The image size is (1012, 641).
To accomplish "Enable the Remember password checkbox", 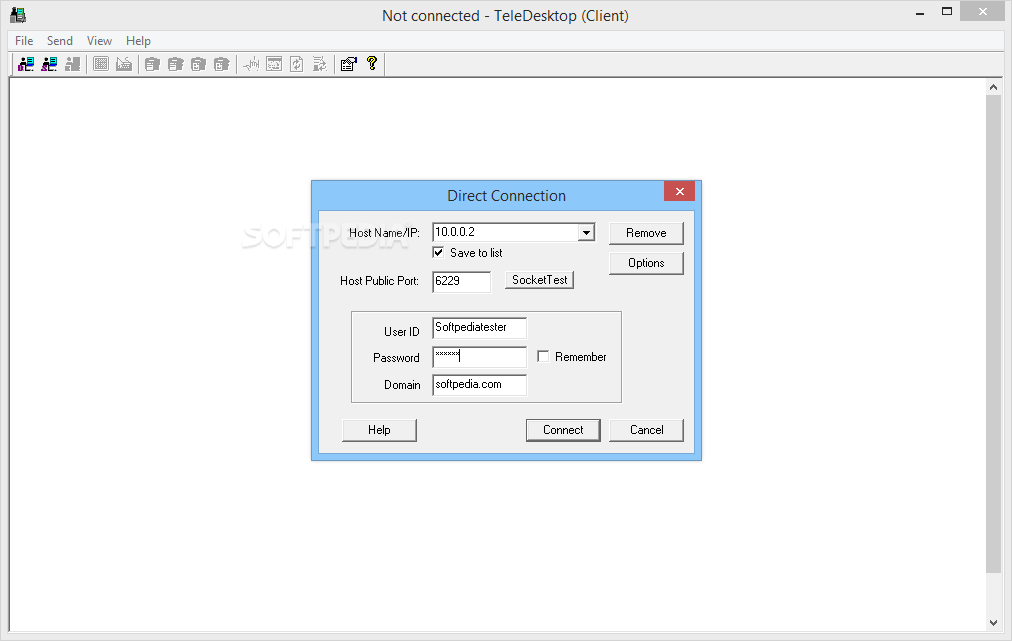I will point(543,356).
